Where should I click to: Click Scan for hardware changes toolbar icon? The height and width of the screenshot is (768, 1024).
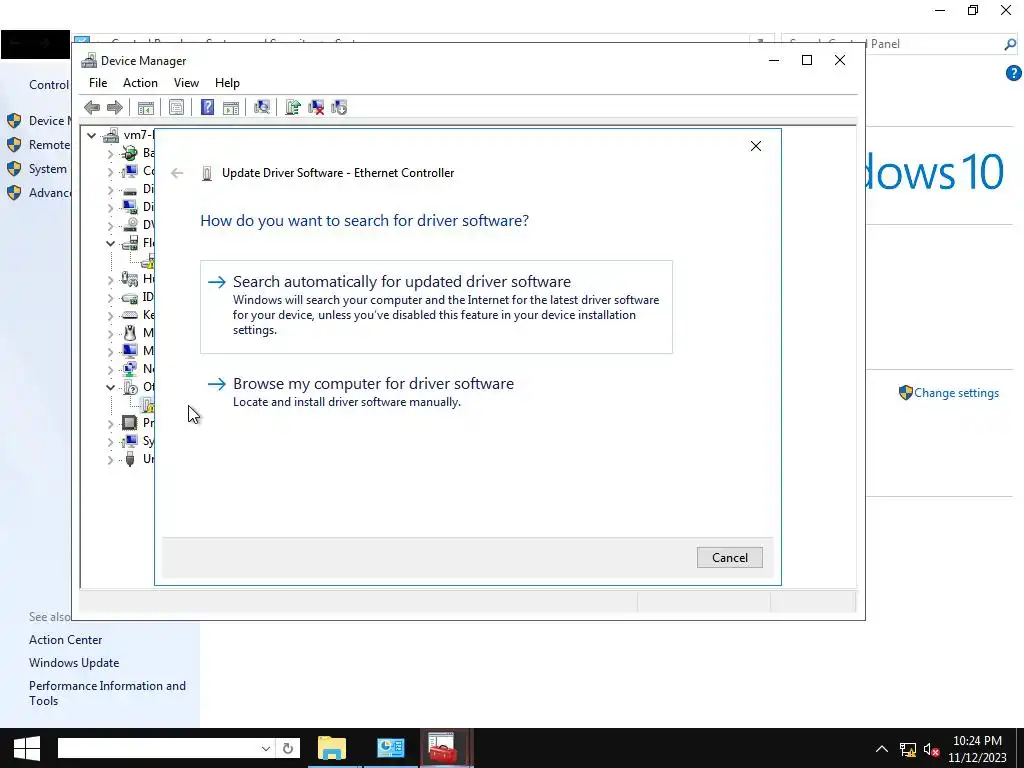point(262,107)
